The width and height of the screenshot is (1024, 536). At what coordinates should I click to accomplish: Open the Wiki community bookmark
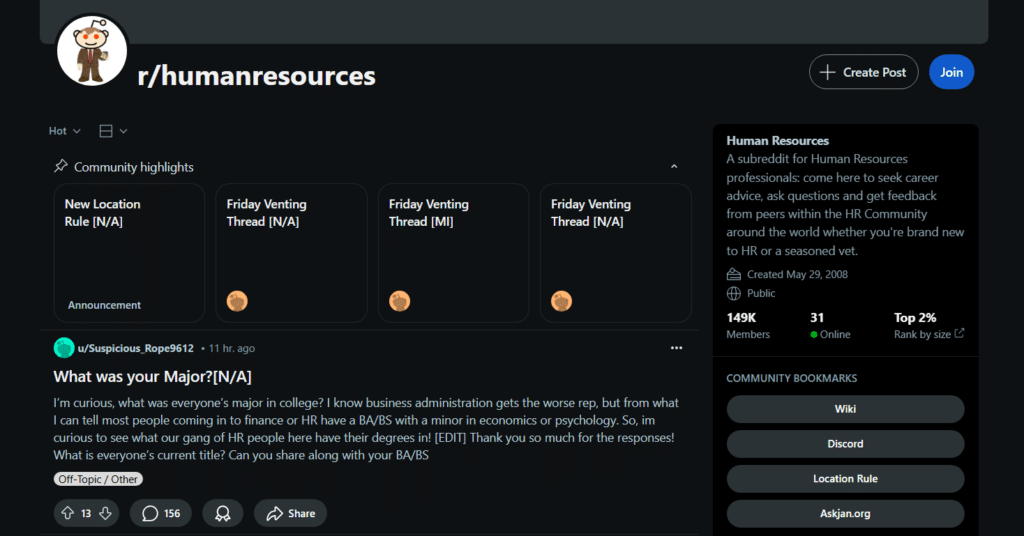click(x=845, y=409)
